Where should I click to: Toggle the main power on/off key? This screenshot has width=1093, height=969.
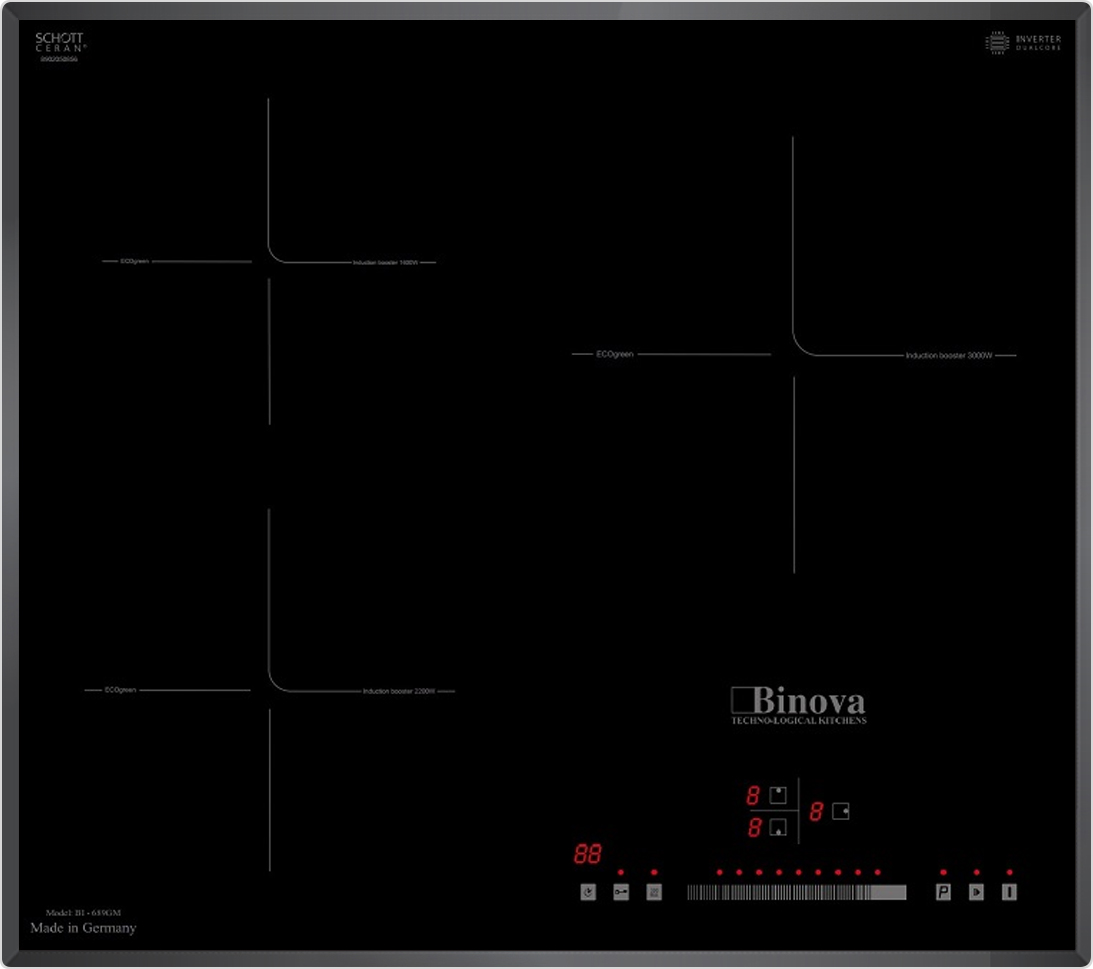tap(1009, 892)
